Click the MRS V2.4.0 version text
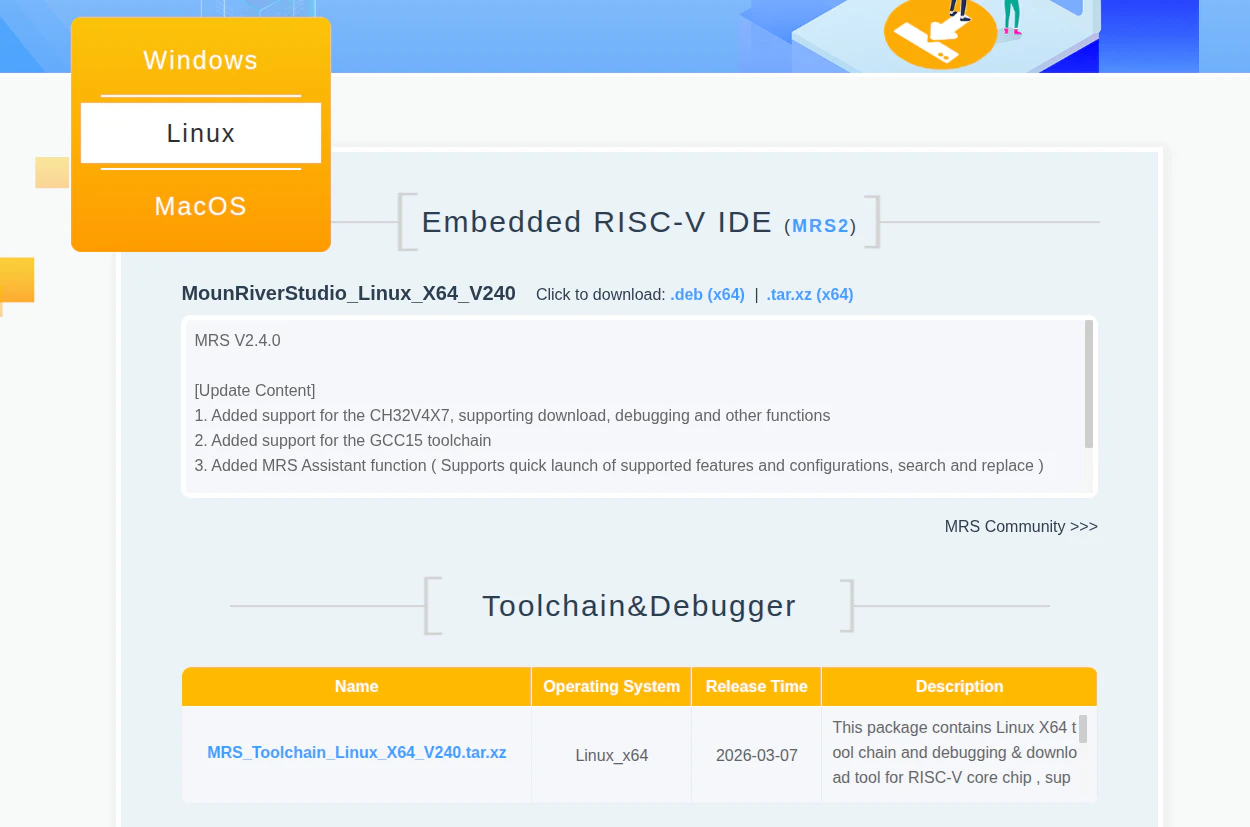1250x827 pixels. 238,340
